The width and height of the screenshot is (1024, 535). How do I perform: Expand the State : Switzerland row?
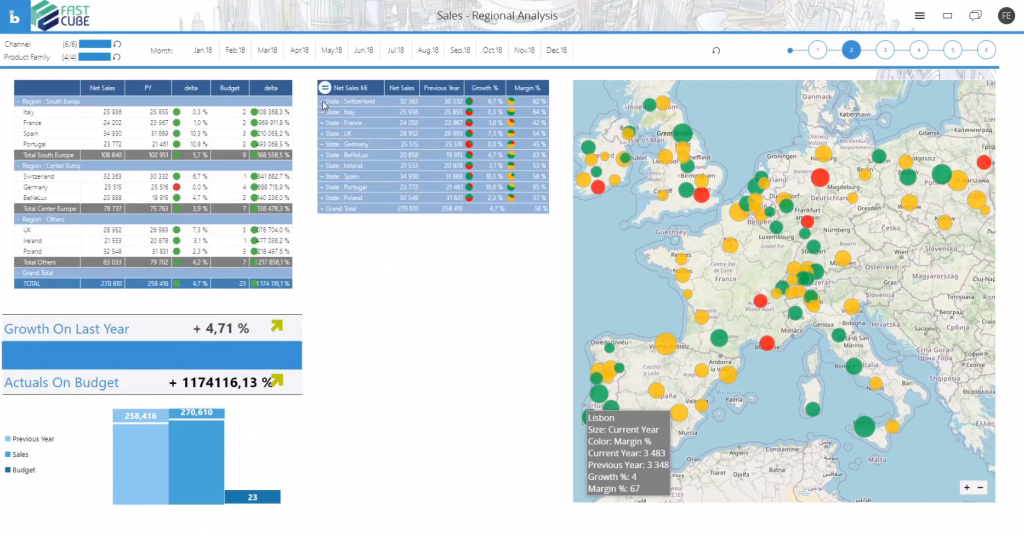coord(323,102)
